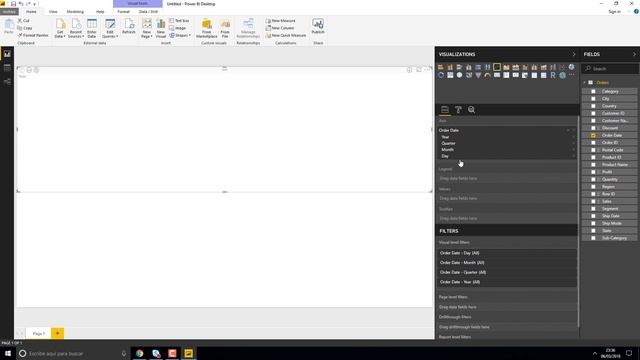The image size is (640, 360).
Task: Add a new page with plus button
Action: (58, 333)
